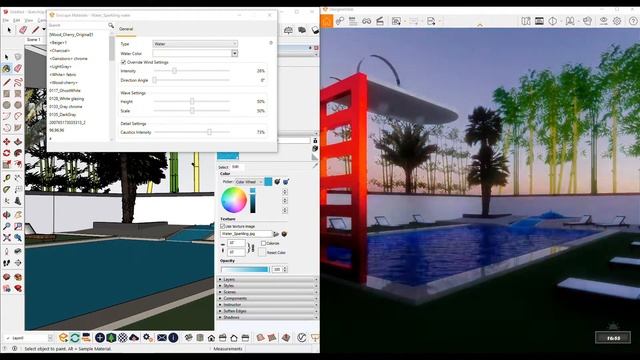Screen dimensions: 640x360
Task: Select the Pencil line tool in left toolbar
Action: click(x=7, y=82)
